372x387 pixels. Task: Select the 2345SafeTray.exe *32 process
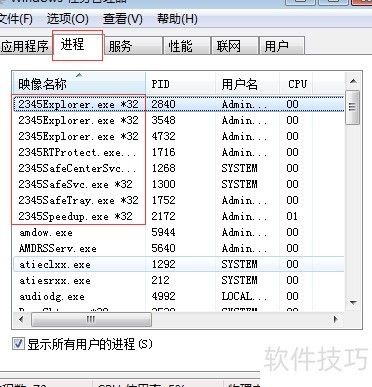coord(179,200)
